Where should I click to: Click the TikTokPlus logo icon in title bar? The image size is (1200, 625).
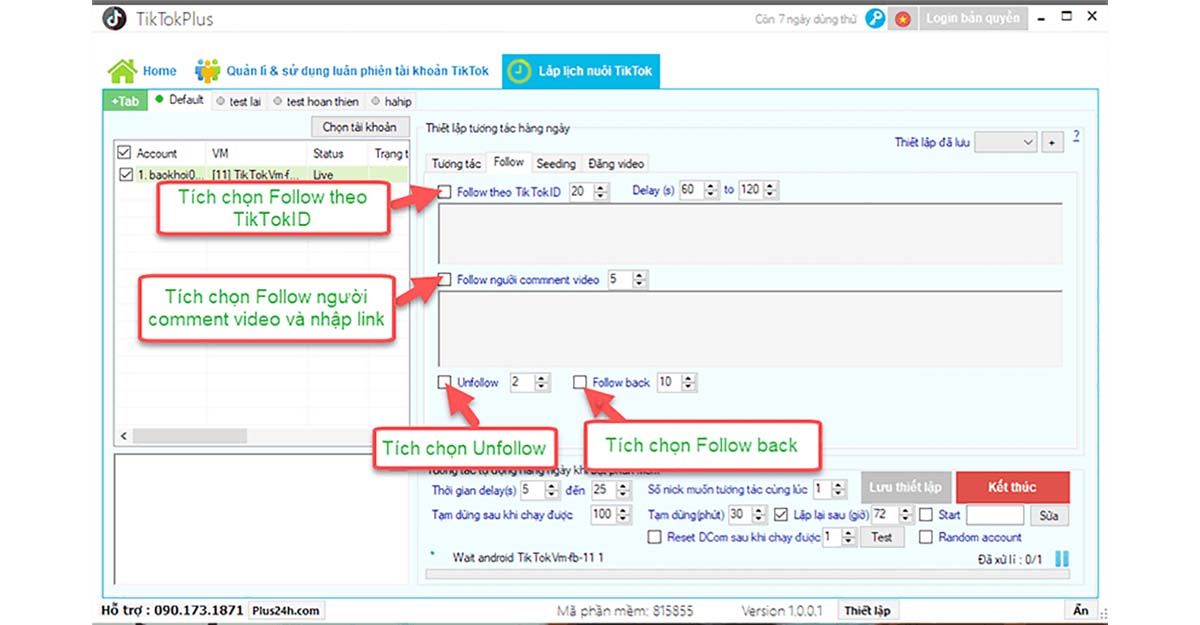point(116,18)
